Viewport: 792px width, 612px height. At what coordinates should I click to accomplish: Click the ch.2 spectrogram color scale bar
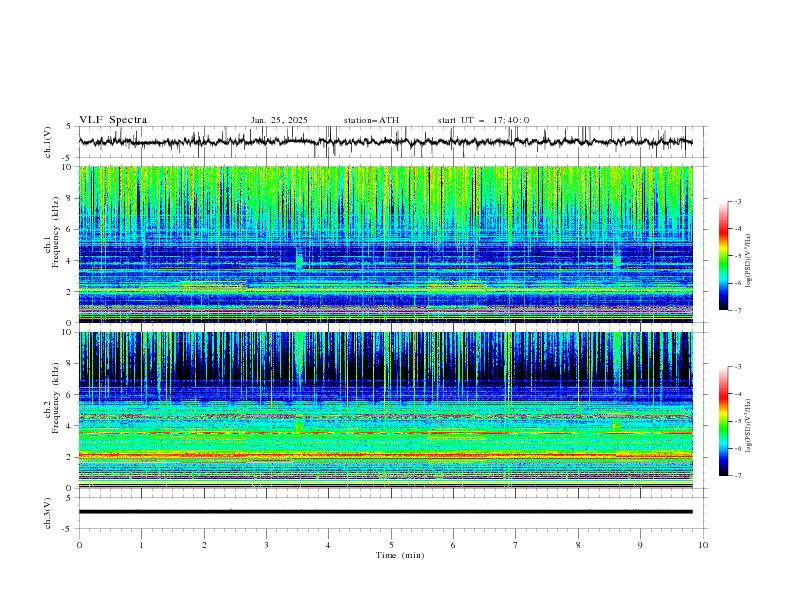pyautogui.click(x=723, y=421)
